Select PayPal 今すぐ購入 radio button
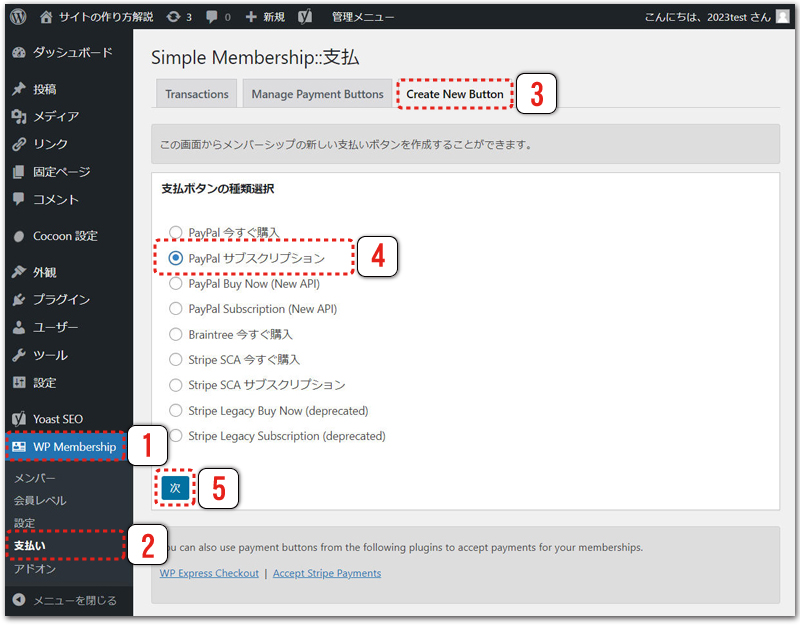 pos(176,232)
